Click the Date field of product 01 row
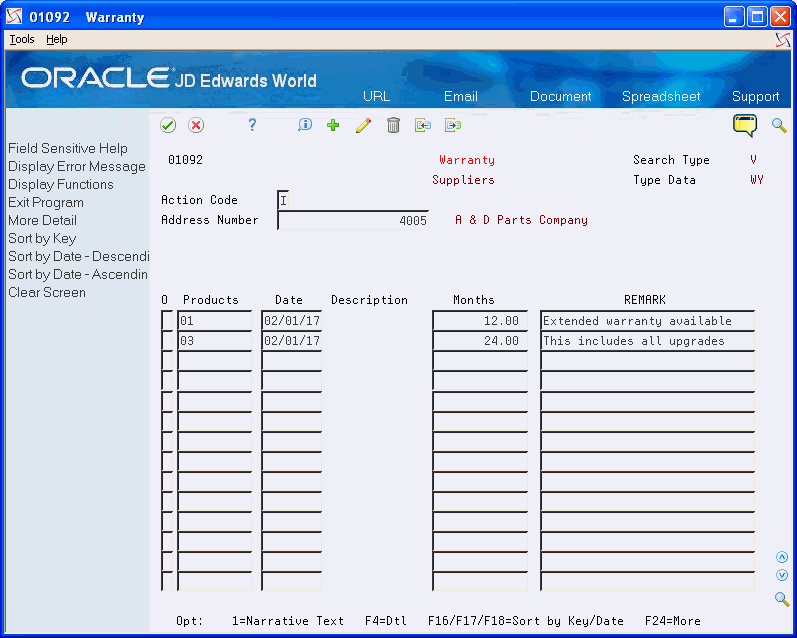797x638 pixels. click(x=292, y=321)
